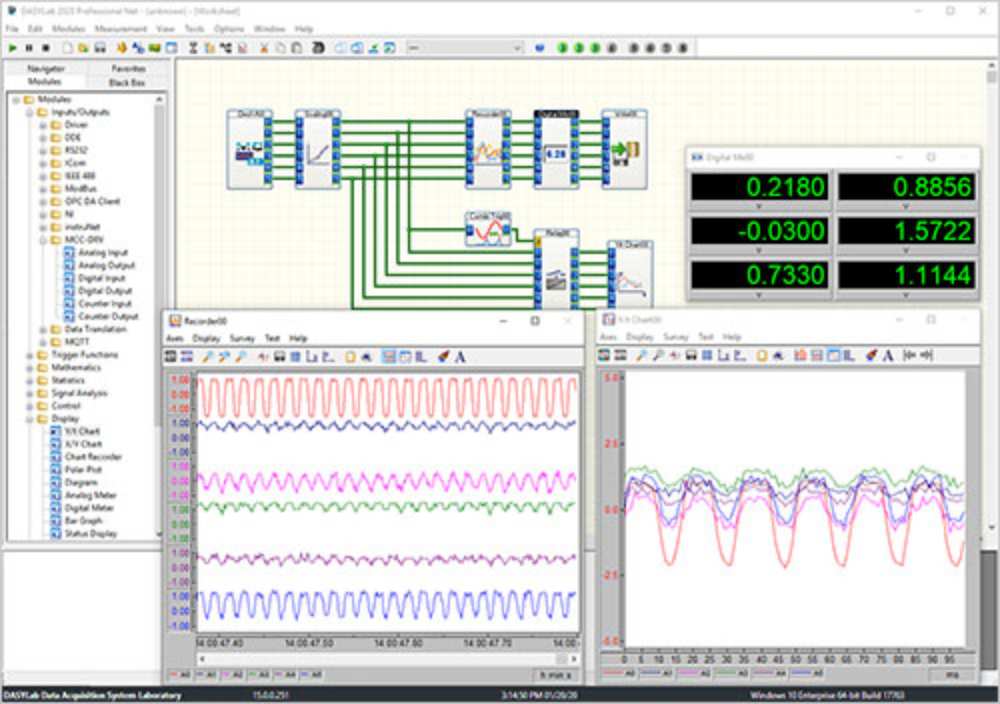Click the scissors Cut icon in toolbar

click(x=264, y=47)
